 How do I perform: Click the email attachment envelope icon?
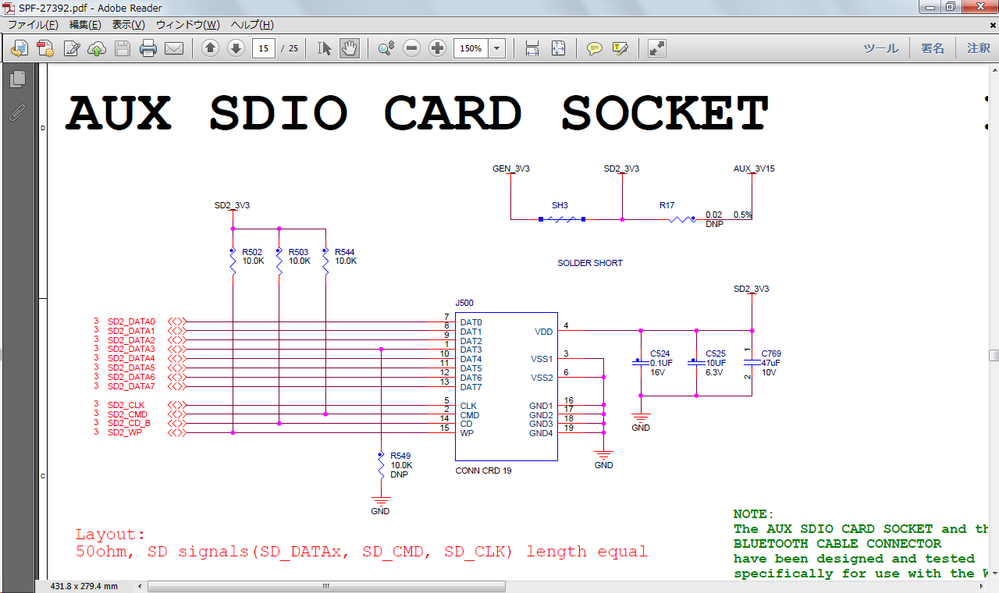(172, 48)
